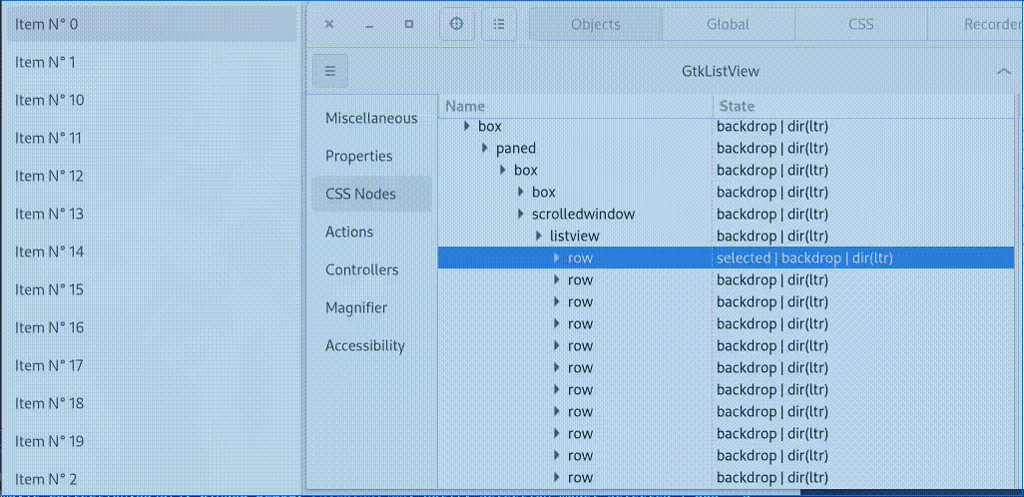
Task: Open the Magnifier page
Action: pyautogui.click(x=356, y=308)
